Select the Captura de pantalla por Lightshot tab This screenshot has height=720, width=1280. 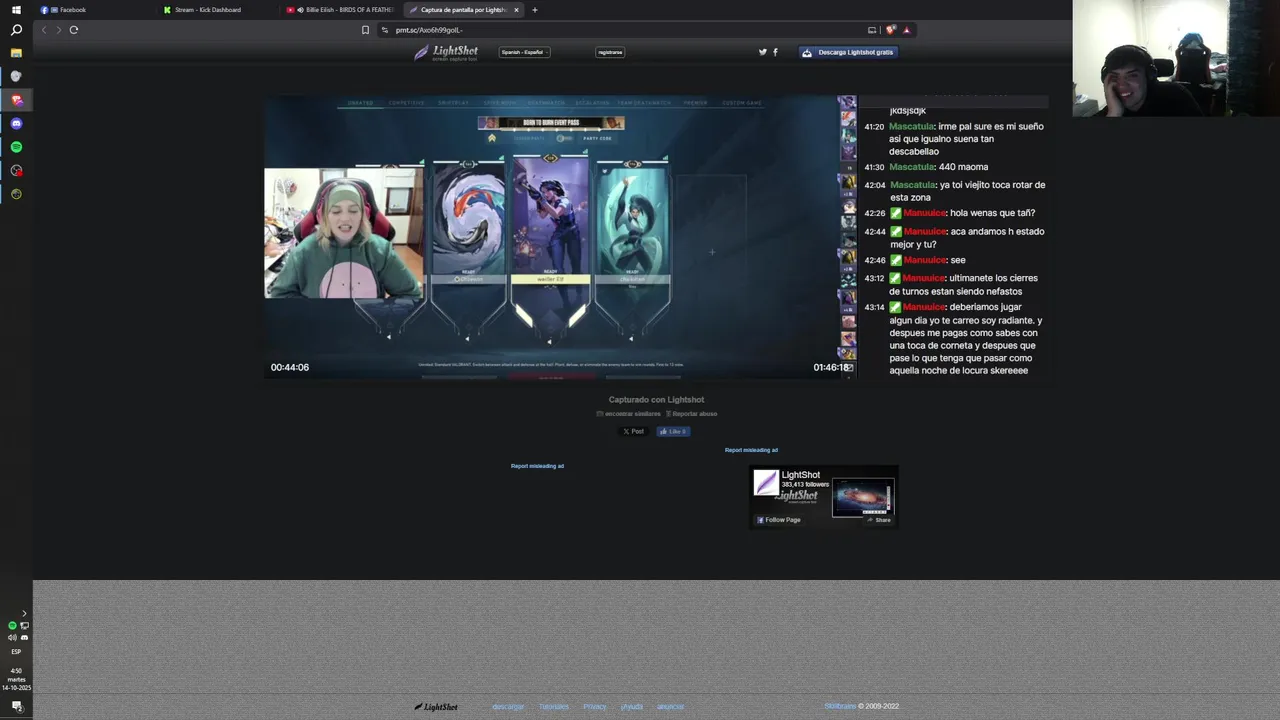(462, 10)
